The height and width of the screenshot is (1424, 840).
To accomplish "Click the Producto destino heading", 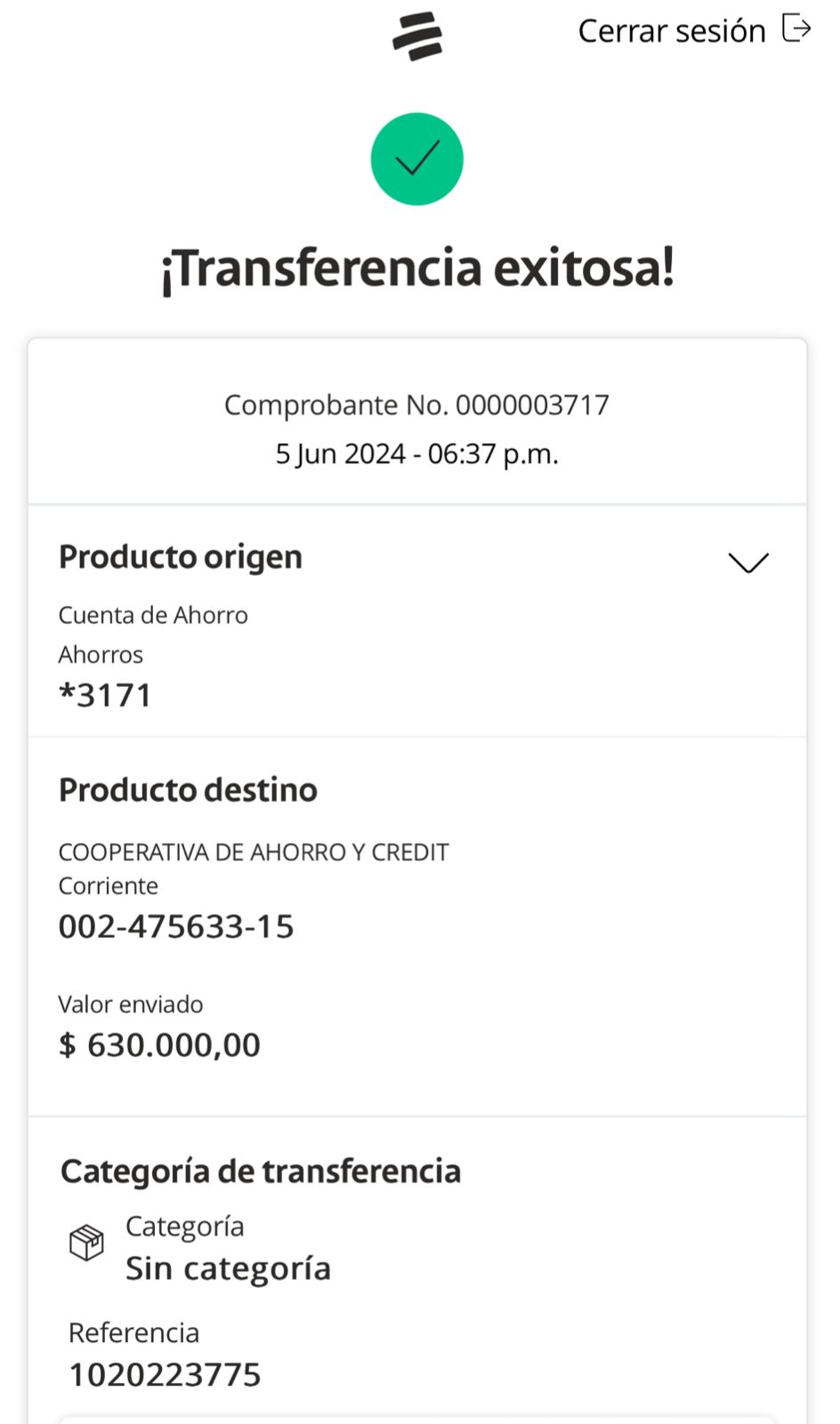I will coord(188,790).
